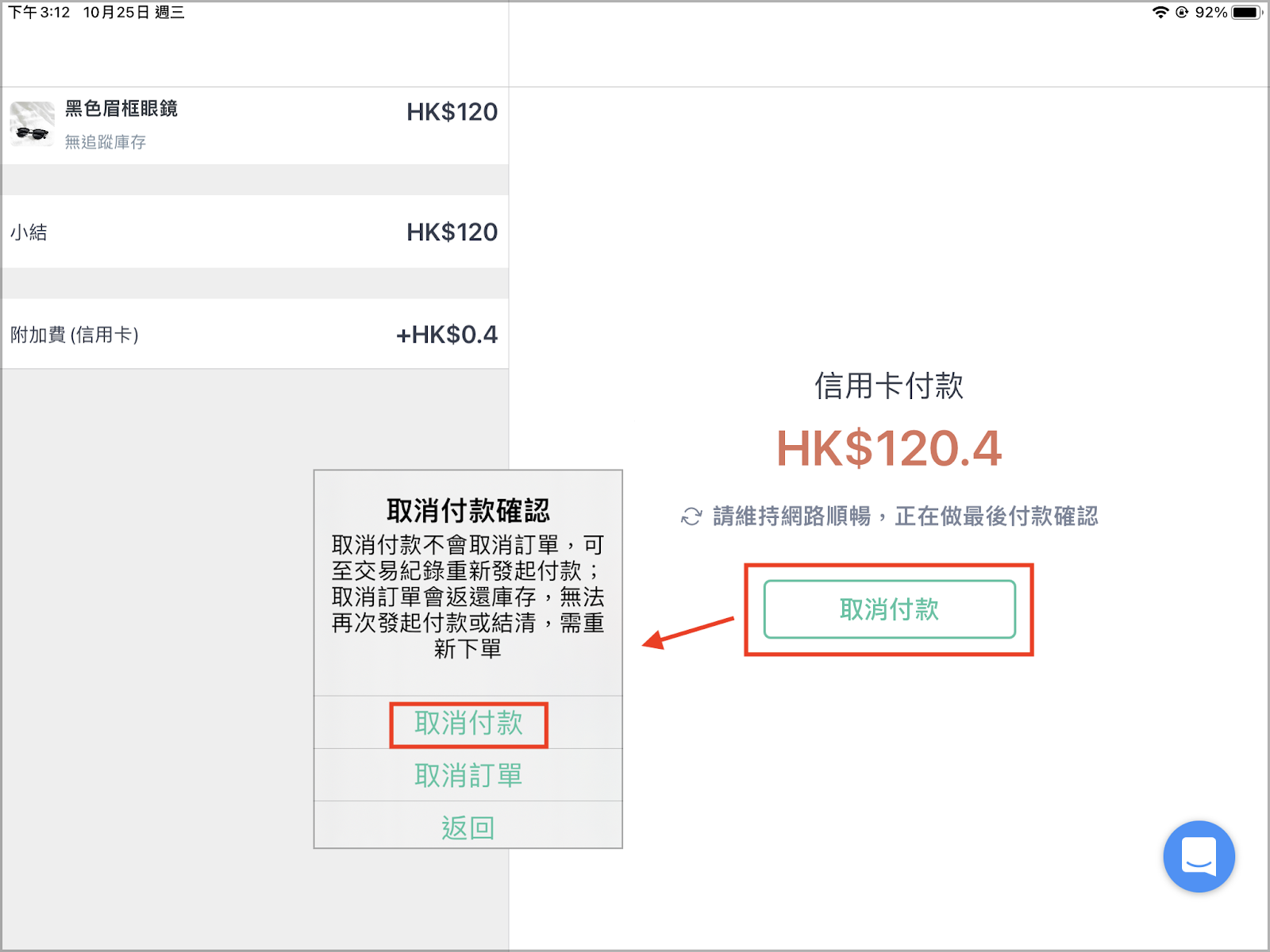
Task: Tap the rotation lock status icon
Action: click(1182, 12)
